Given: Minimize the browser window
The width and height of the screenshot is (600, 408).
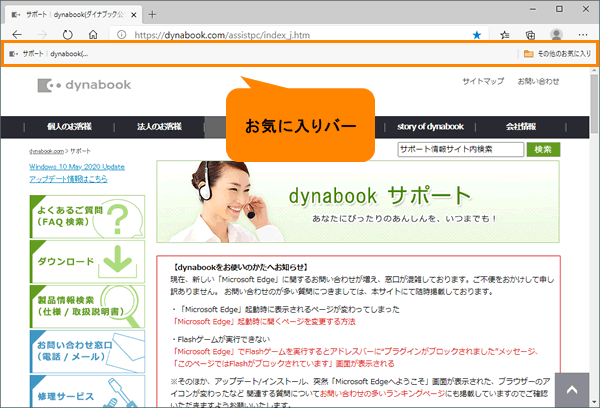Looking at the screenshot, I should tap(533, 9).
